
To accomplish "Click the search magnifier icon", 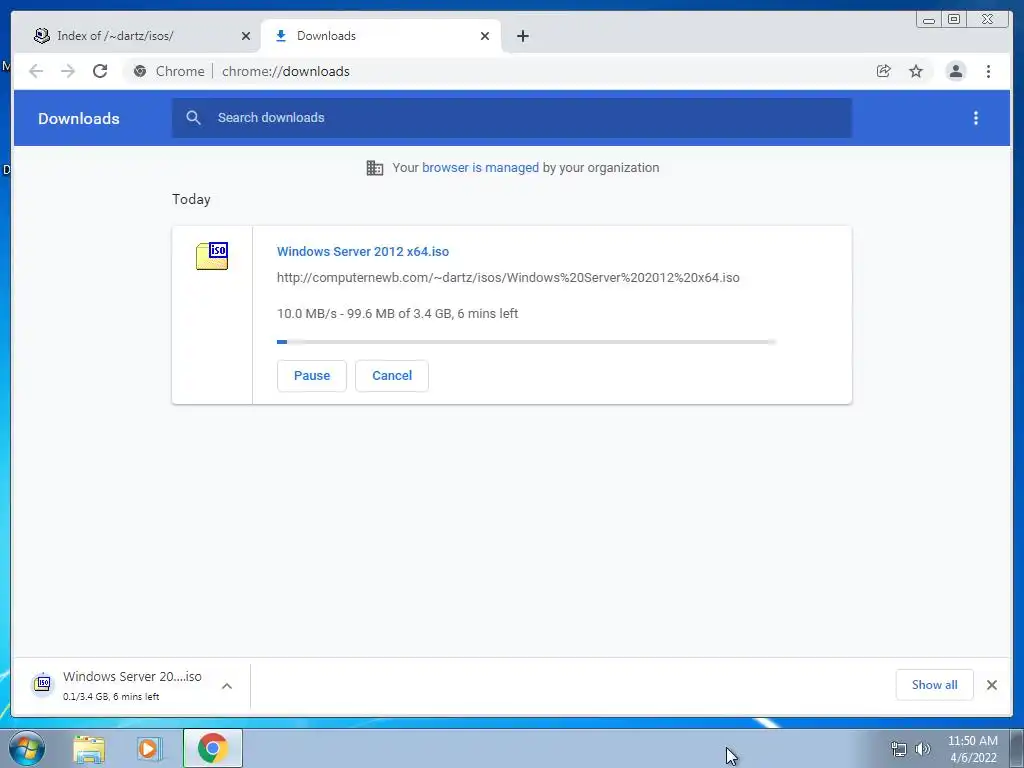I will tap(193, 118).
